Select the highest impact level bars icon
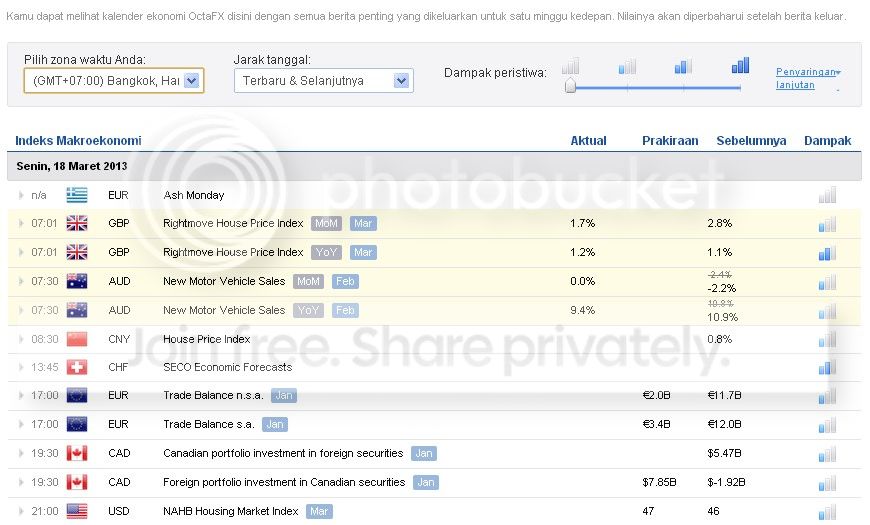The width and height of the screenshot is (870, 525). click(x=740, y=65)
